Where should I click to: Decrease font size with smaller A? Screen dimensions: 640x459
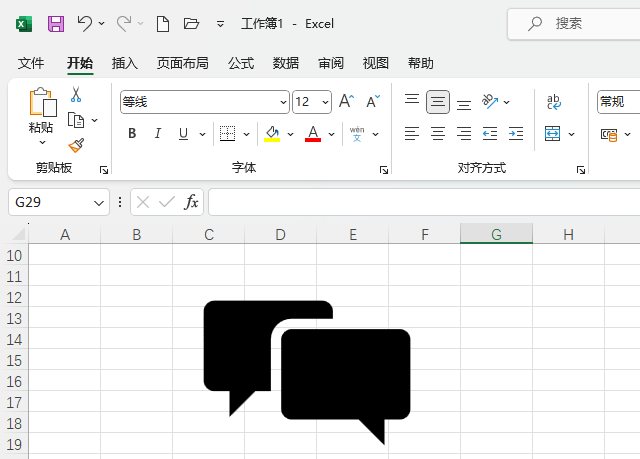[373, 101]
